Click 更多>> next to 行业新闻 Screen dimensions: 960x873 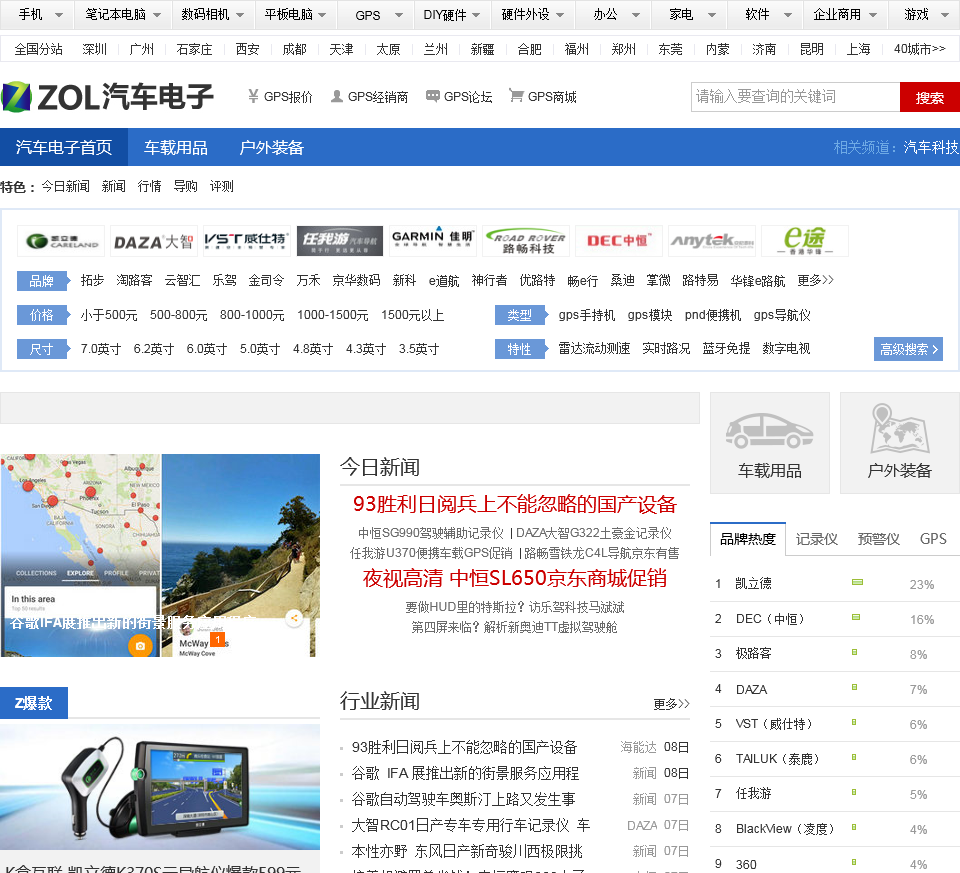pyautogui.click(x=671, y=704)
